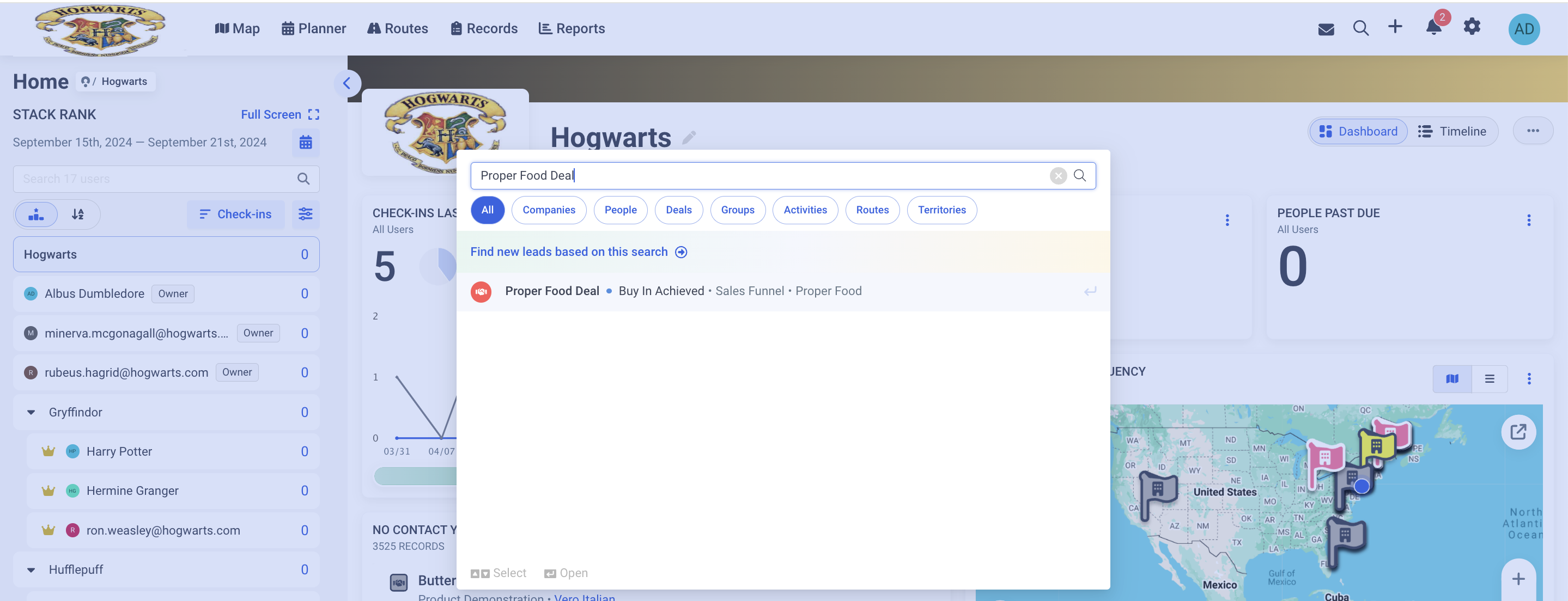Open People Past Due card options menu
The image size is (1568, 601).
coord(1528,220)
